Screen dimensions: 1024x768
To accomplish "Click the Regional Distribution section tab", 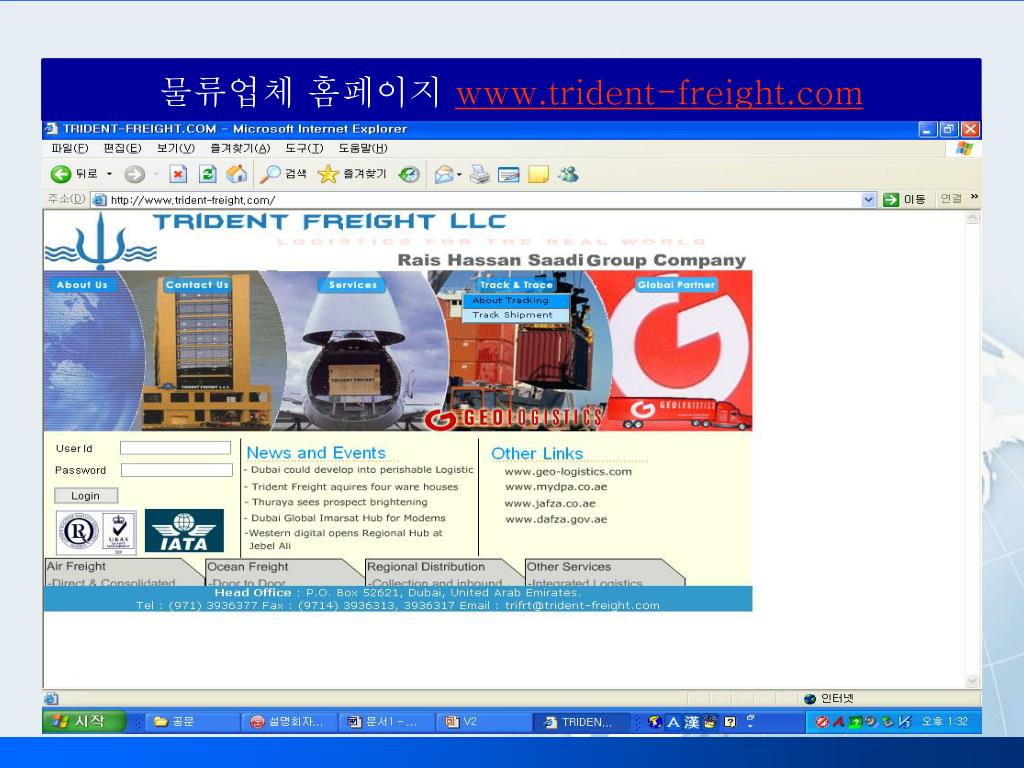I will (443, 571).
